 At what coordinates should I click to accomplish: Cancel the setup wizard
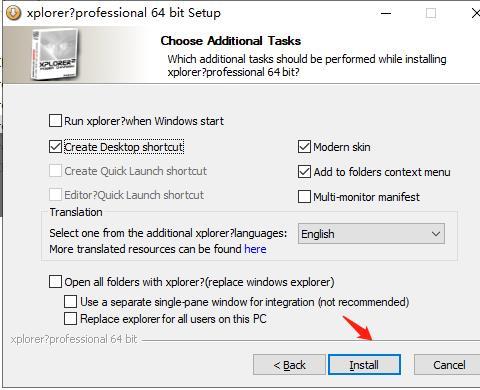click(449, 365)
